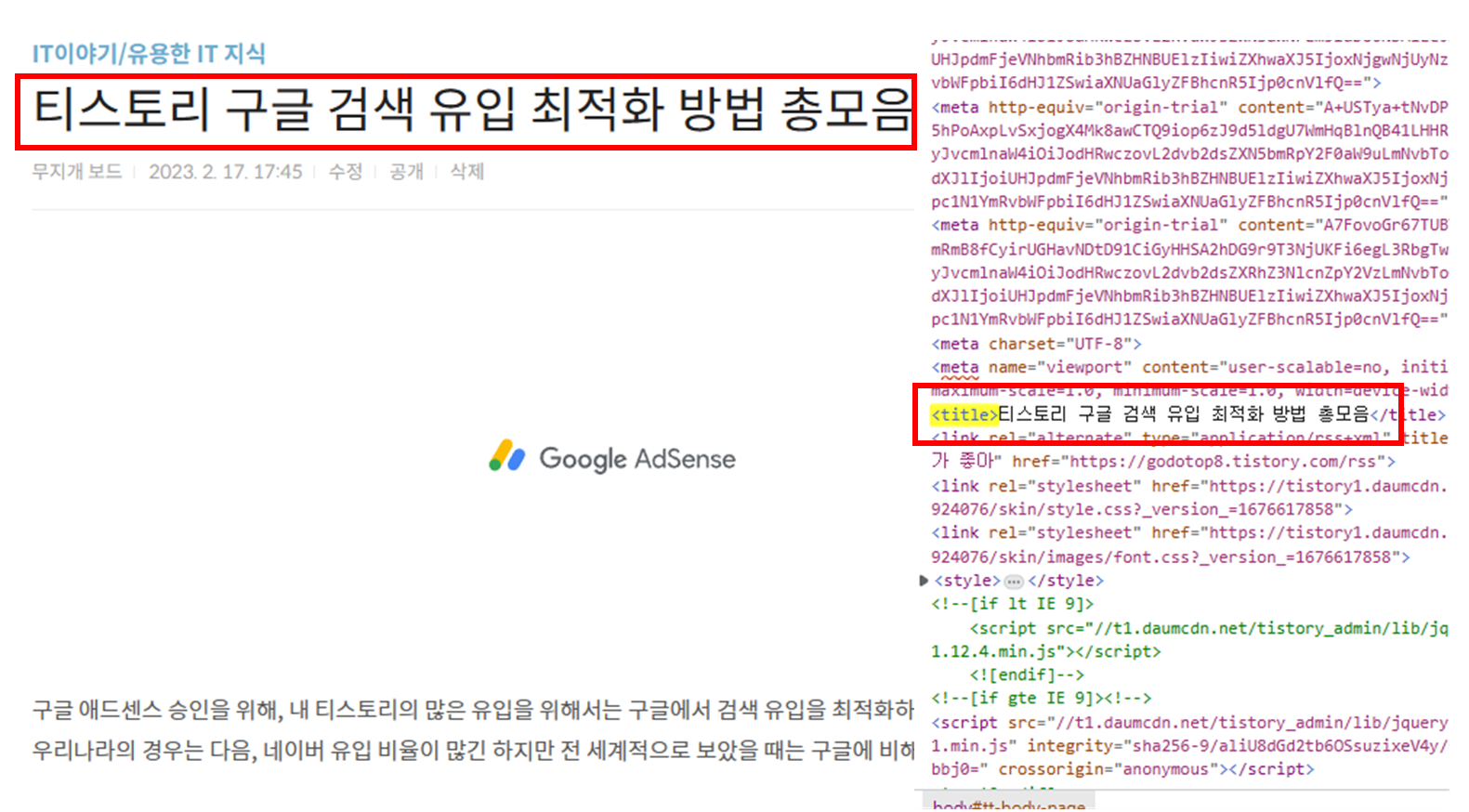
Task: Click the post date 2023. 2. 17. 17:45
Action: (x=226, y=172)
